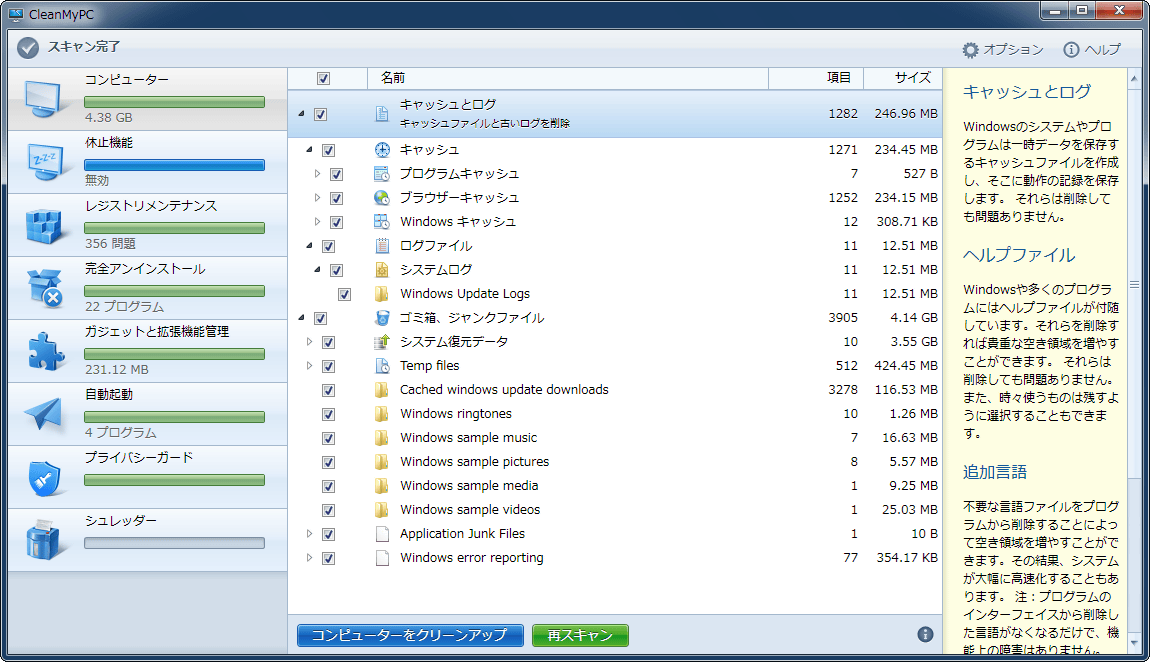
Task: Click the 完全アンインストール box icon
Action: point(44,288)
